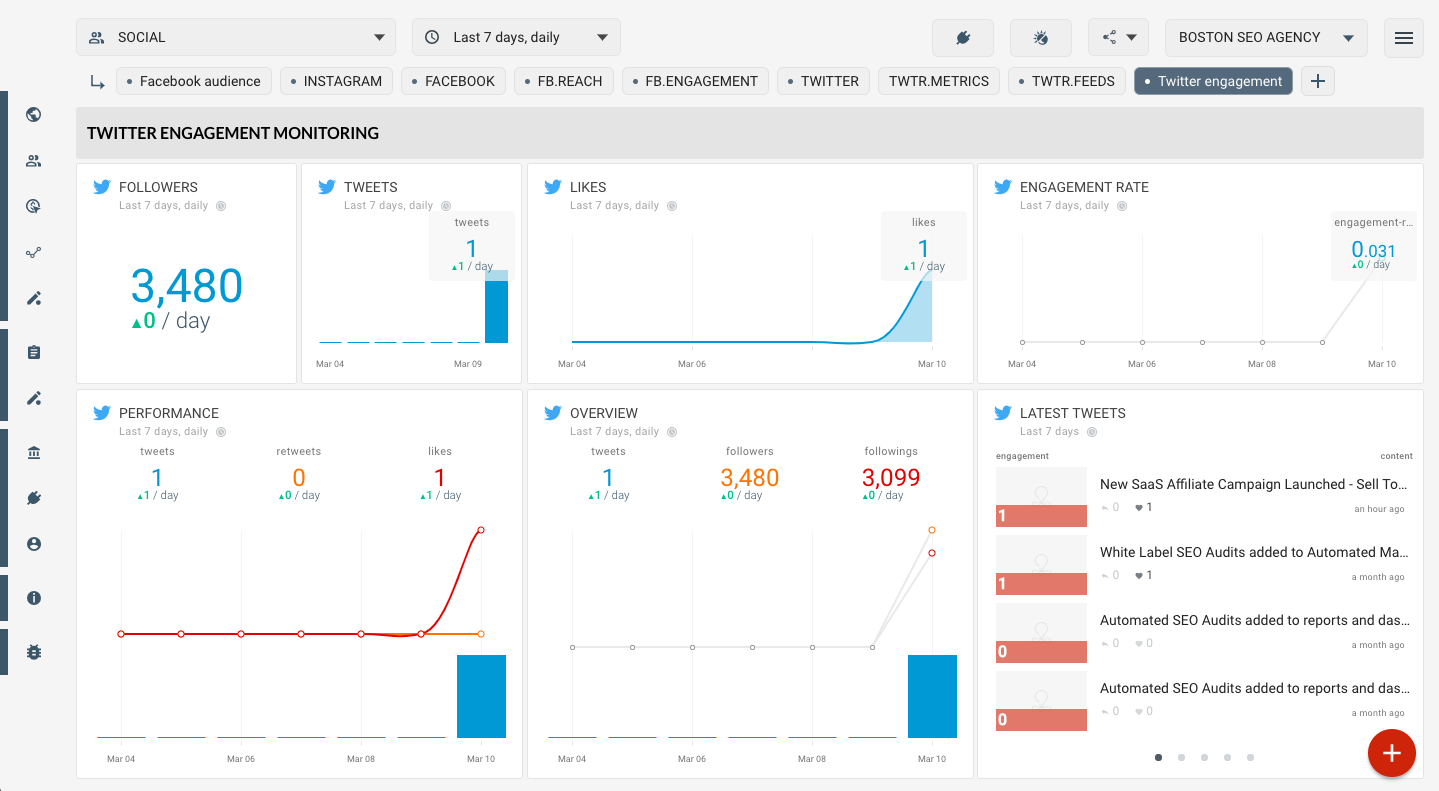Click the Twitter bird on the FOLLOWERS widget
Viewport: 1439px width, 791px height.
point(101,186)
